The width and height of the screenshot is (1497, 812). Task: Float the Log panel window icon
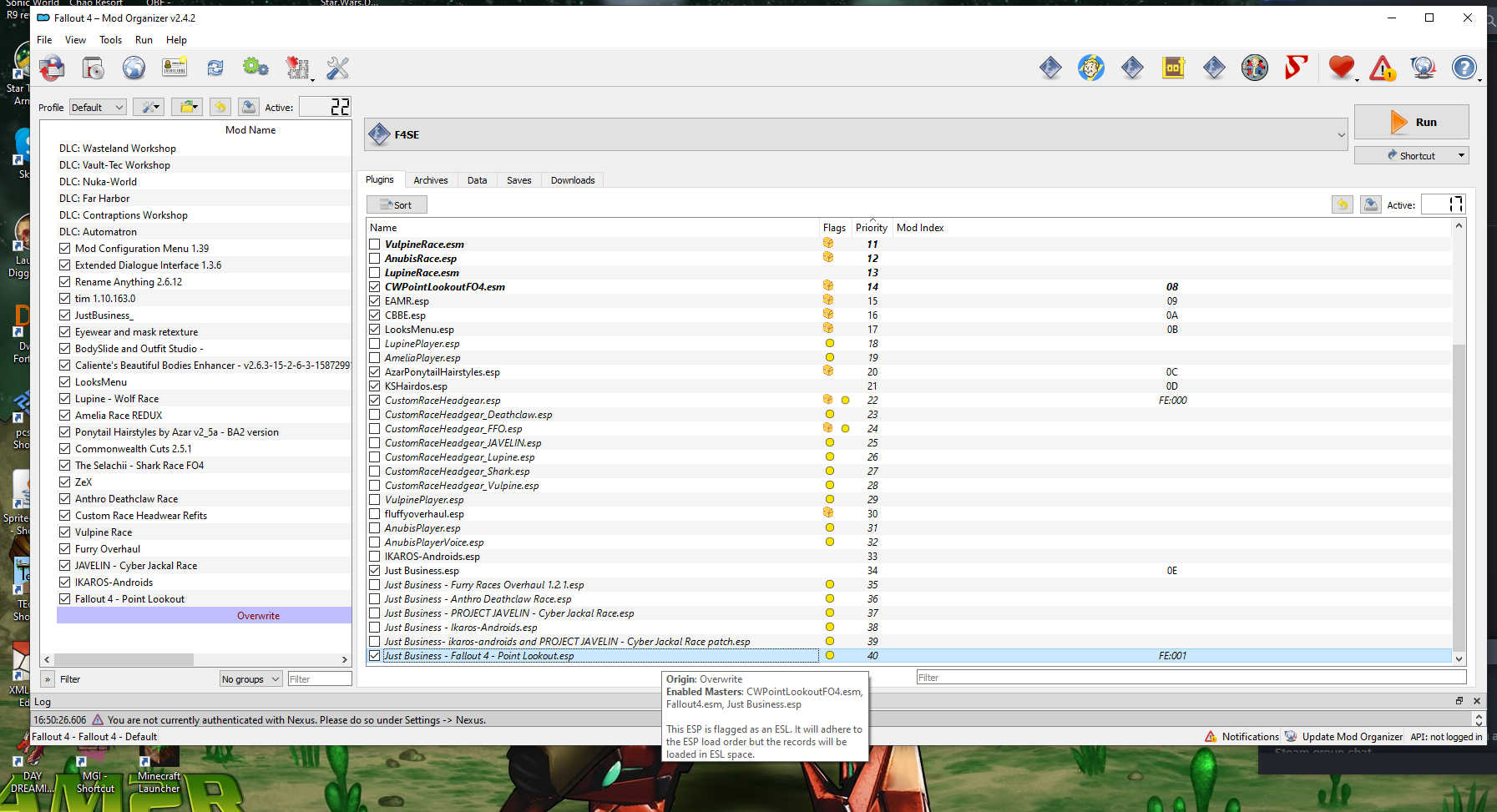coord(1459,701)
